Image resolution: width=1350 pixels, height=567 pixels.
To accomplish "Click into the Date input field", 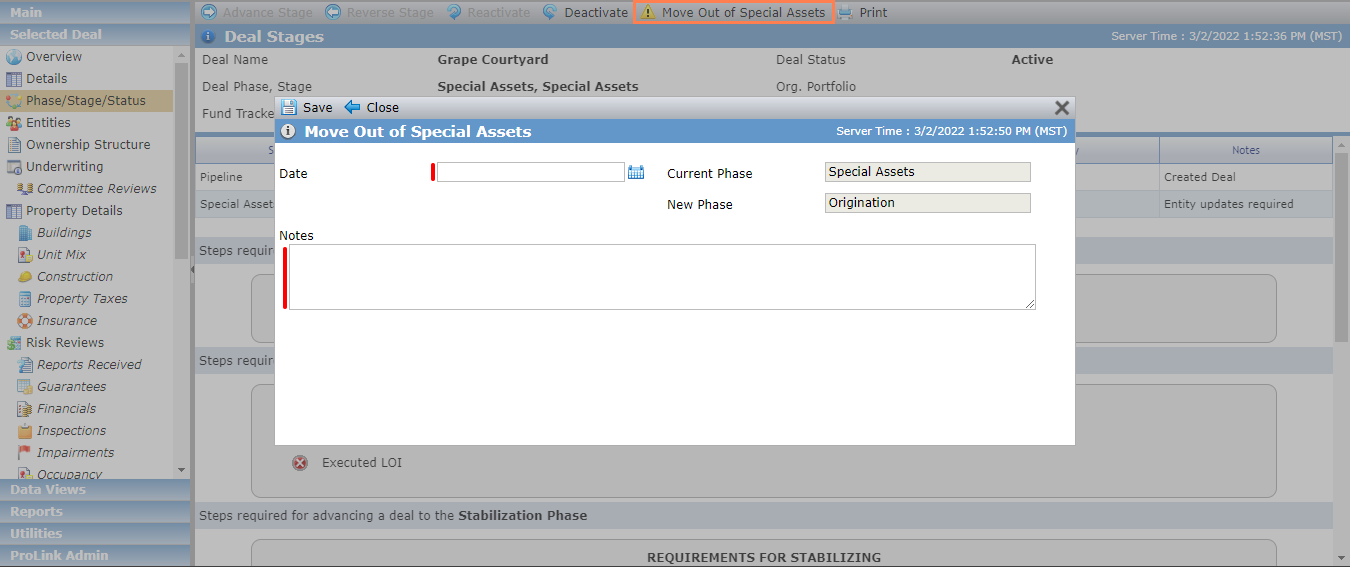I will point(531,172).
